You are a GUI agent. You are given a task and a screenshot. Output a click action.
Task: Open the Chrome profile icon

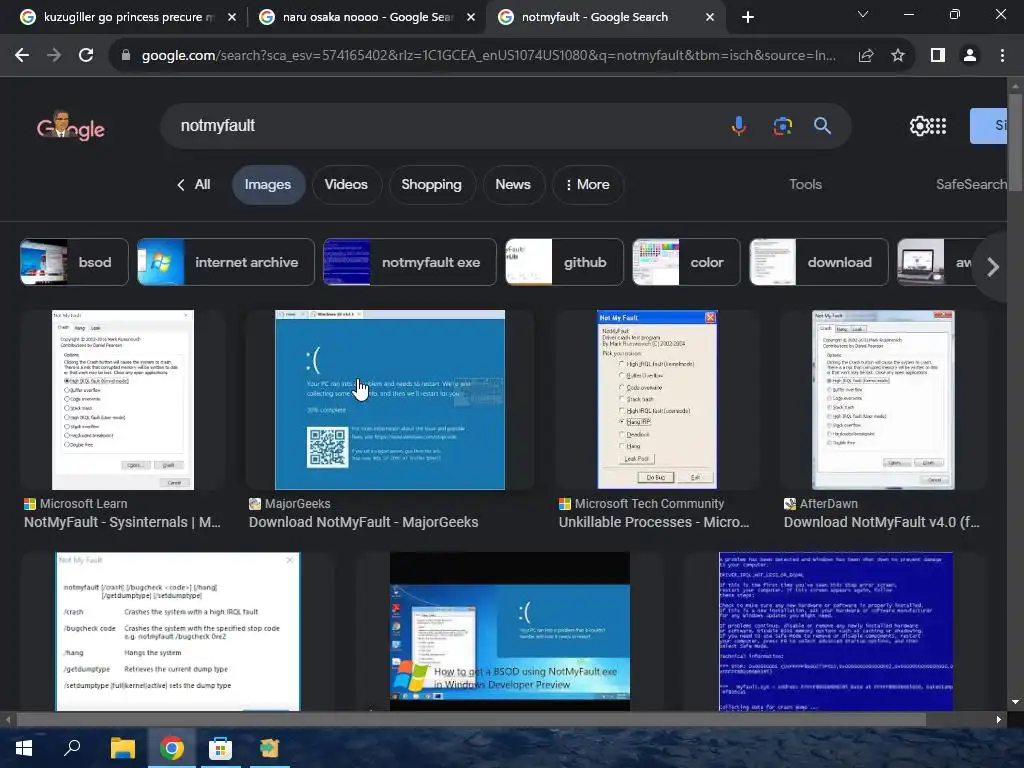click(x=970, y=56)
